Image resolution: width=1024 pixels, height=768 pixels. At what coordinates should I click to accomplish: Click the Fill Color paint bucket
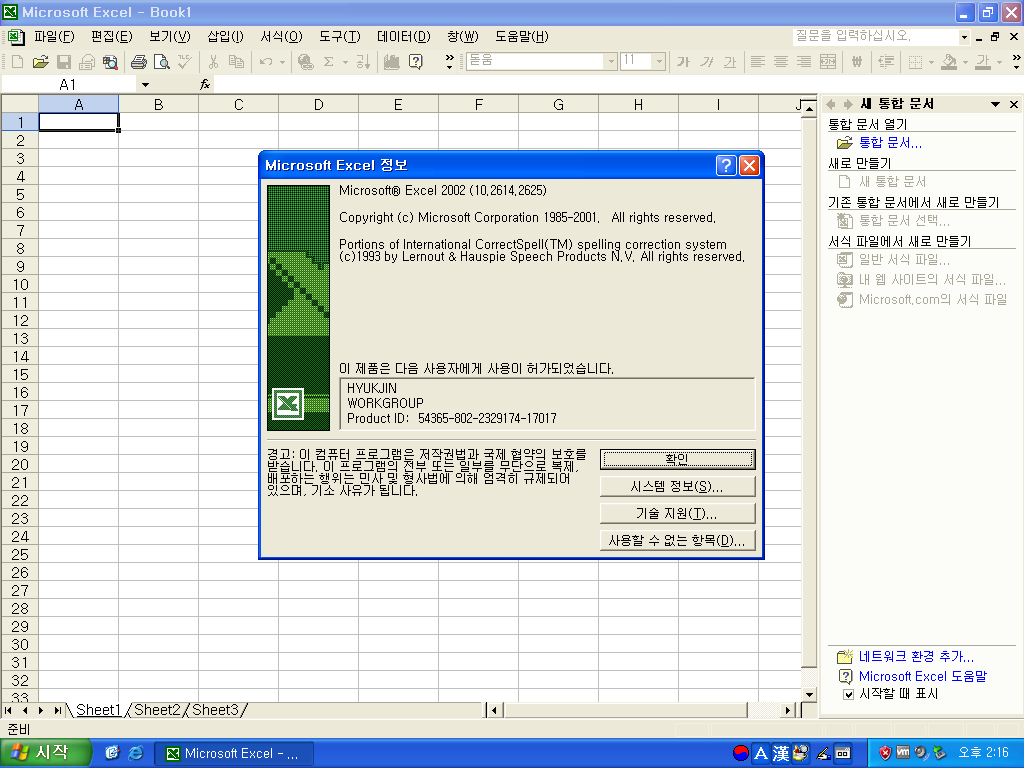tap(950, 62)
